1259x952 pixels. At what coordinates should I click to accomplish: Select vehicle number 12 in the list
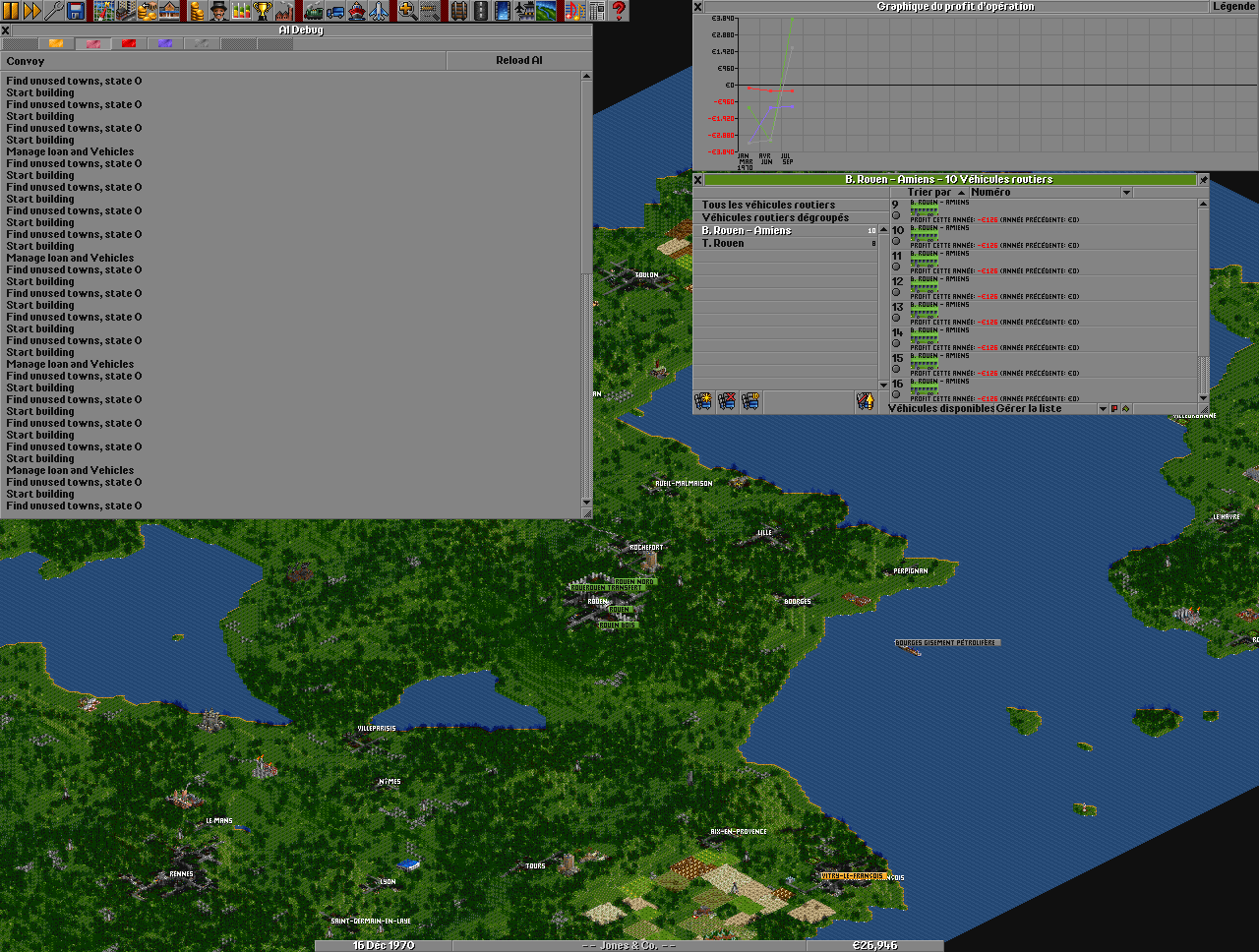tap(1043, 288)
